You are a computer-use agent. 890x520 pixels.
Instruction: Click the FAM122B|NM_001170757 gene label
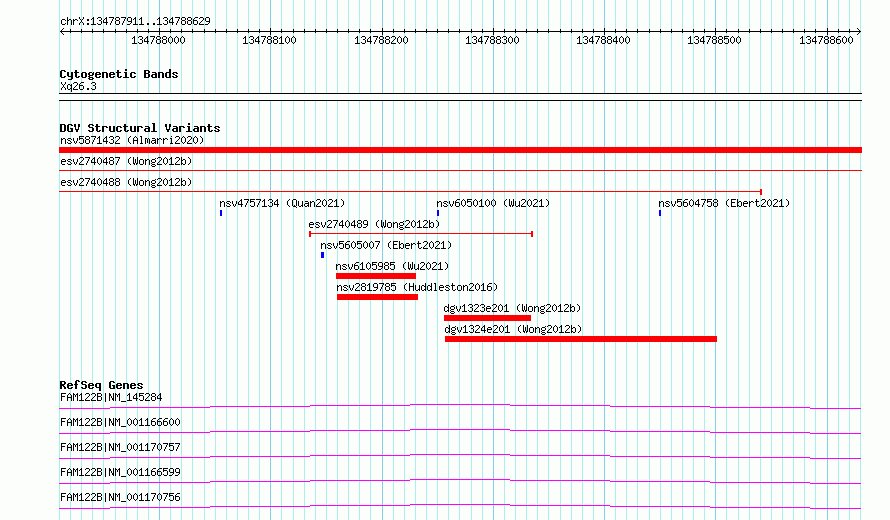pyautogui.click(x=120, y=447)
